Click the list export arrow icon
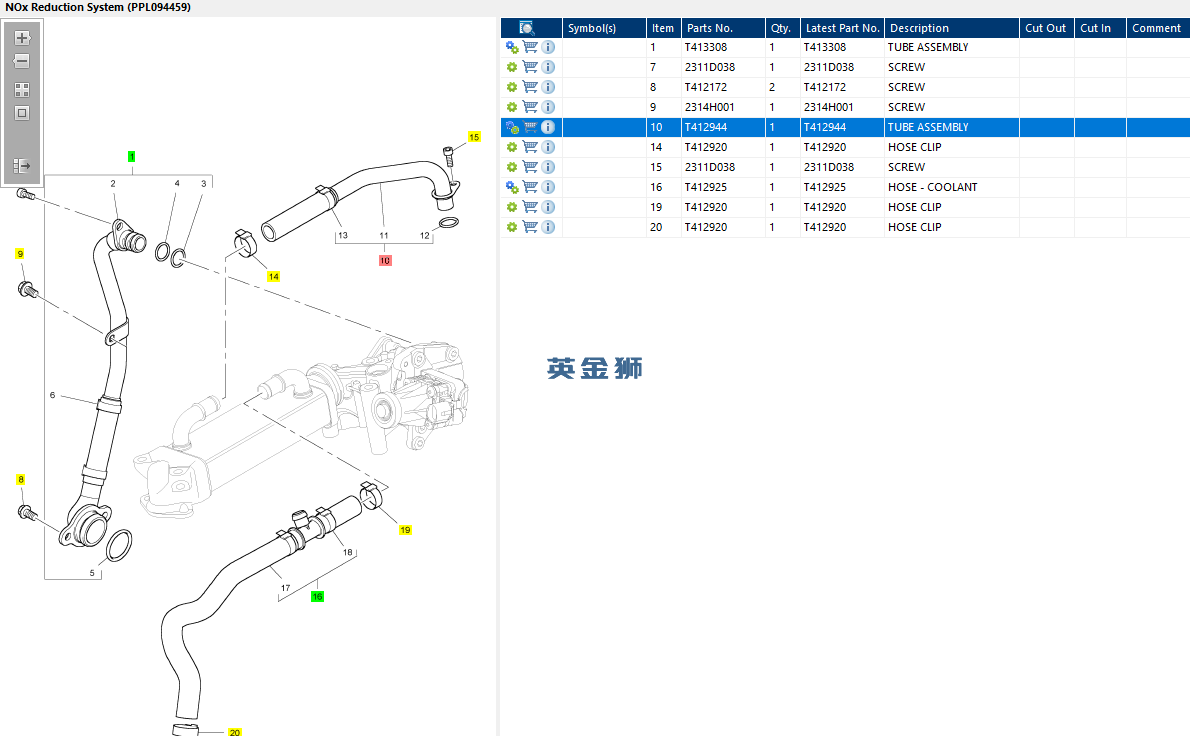 (x=22, y=165)
